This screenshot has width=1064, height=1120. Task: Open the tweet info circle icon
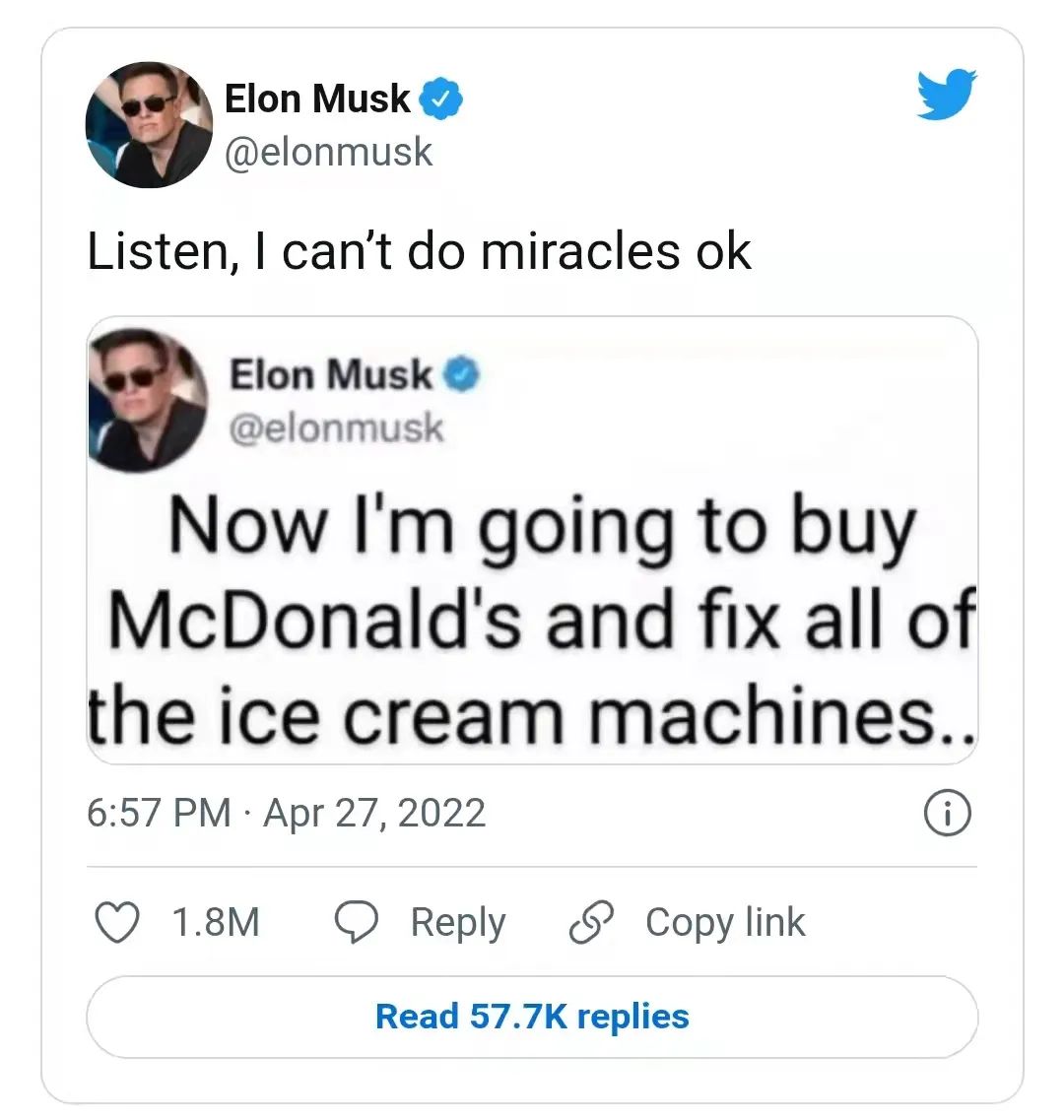[948, 813]
